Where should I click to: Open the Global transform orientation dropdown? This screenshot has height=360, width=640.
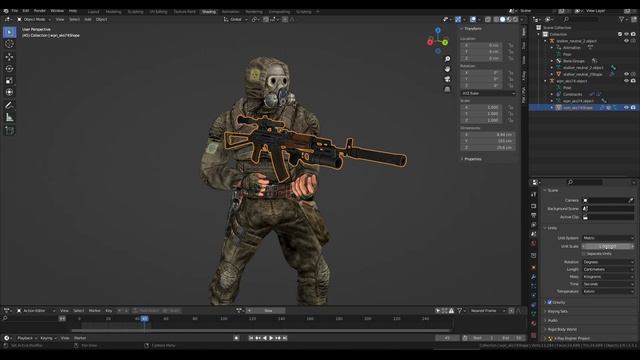click(236, 19)
